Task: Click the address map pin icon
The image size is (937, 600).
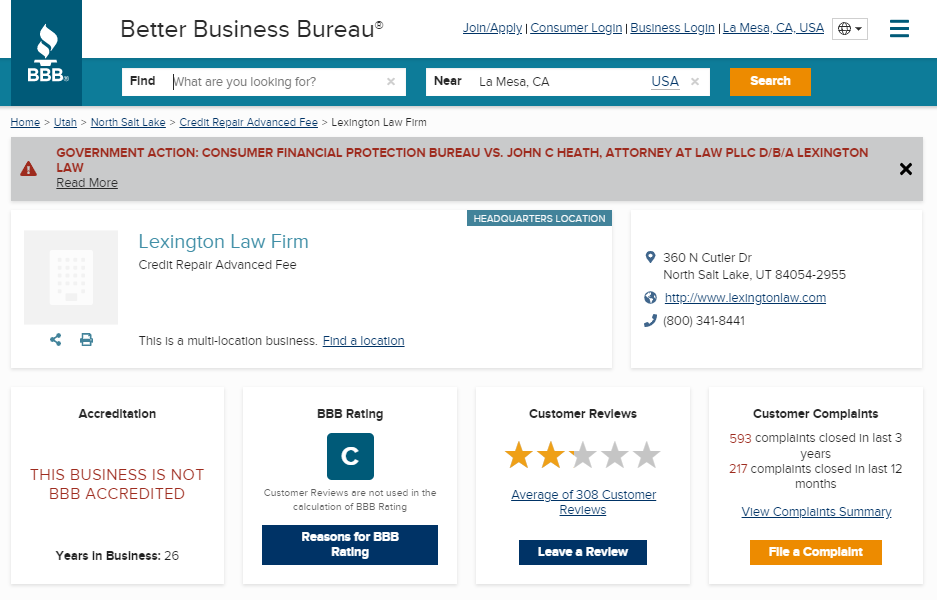Action: point(650,258)
